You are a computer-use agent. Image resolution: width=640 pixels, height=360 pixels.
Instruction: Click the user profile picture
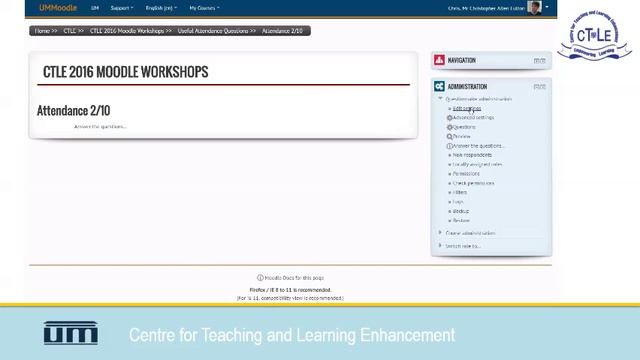pos(534,7)
